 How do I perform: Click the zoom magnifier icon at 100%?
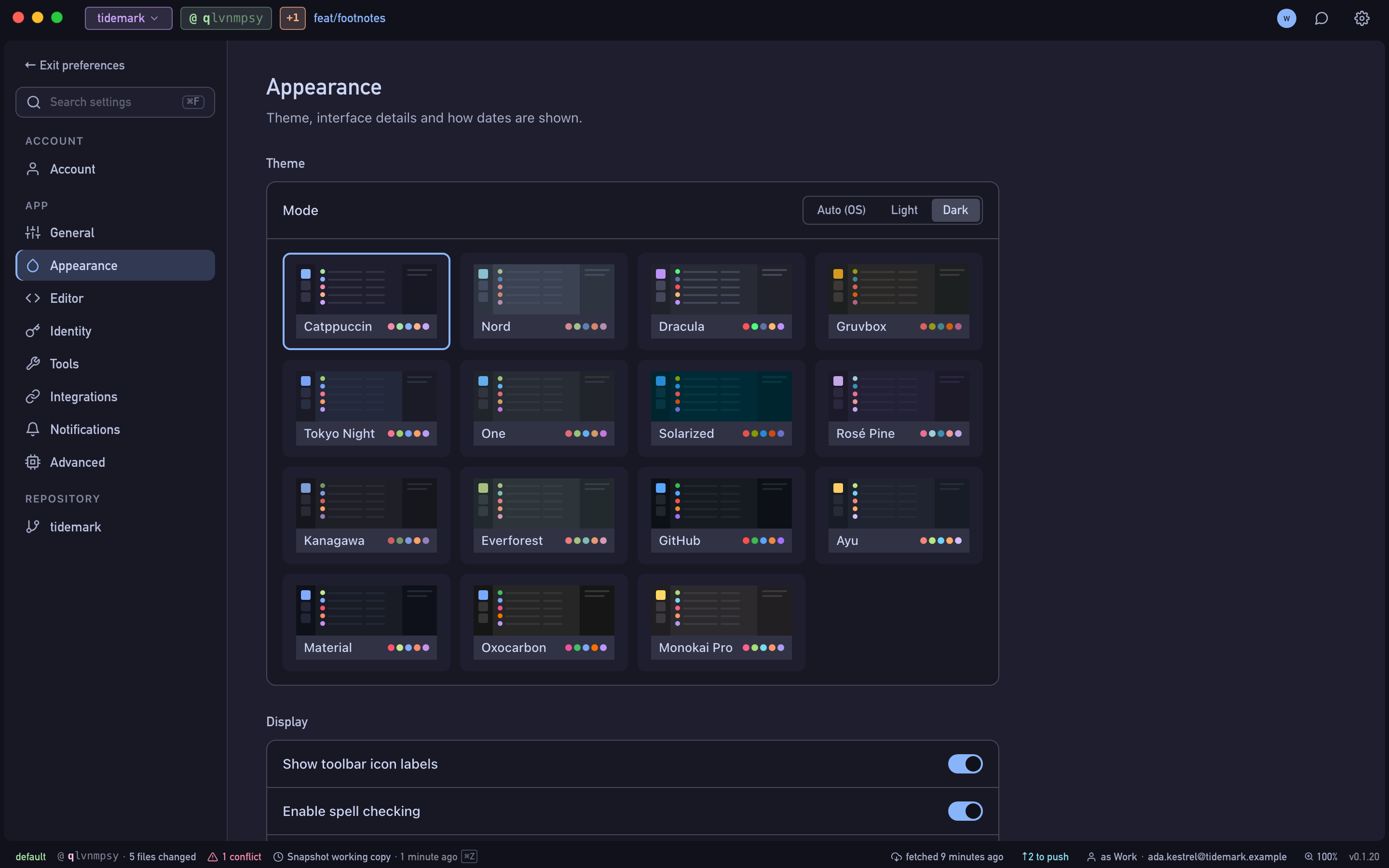pyautogui.click(x=1308, y=856)
